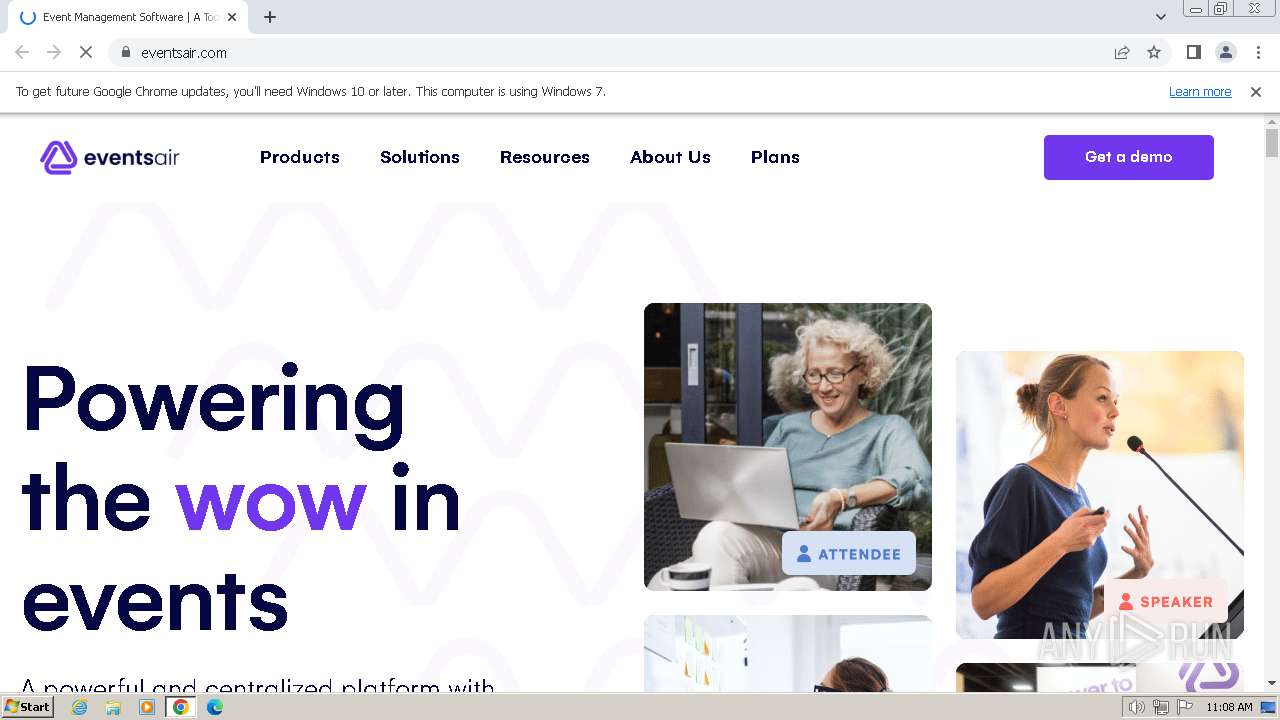Go forward to next page
Screen dimensions: 1280x720
54,52
